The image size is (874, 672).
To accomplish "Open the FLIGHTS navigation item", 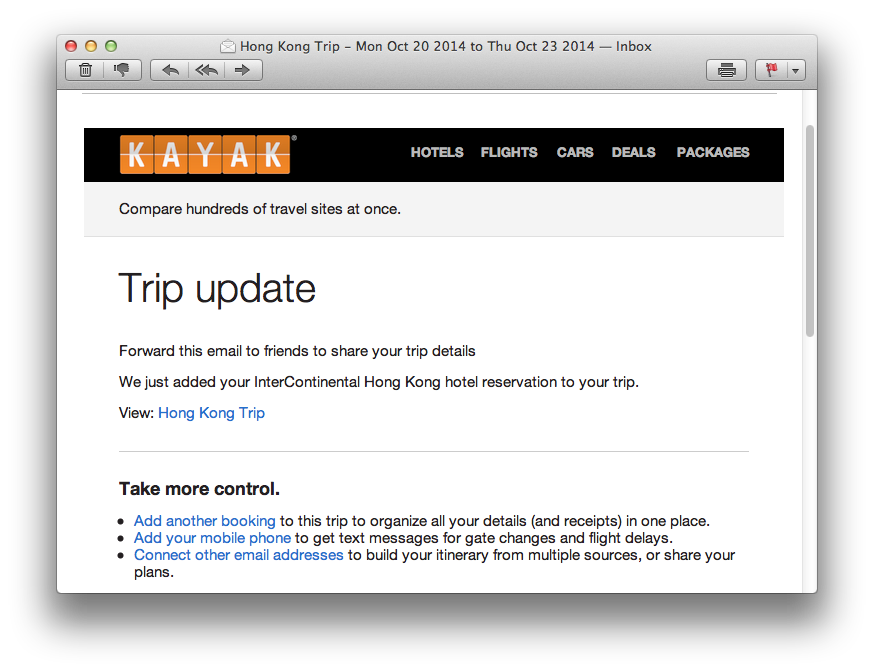I will 509,153.
